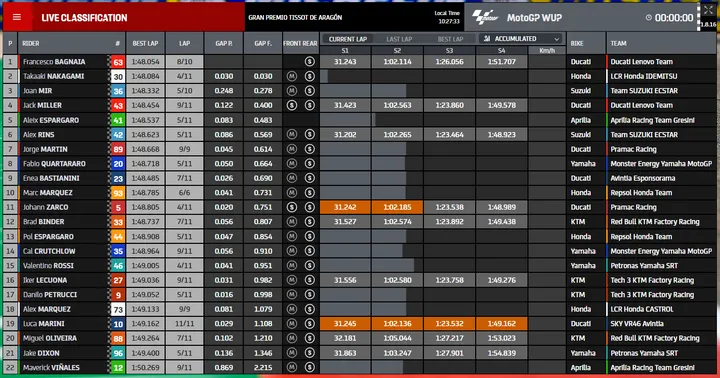Image resolution: width=720 pixels, height=378 pixels.
Task: Click the session timer clock icon
Action: pos(648,17)
